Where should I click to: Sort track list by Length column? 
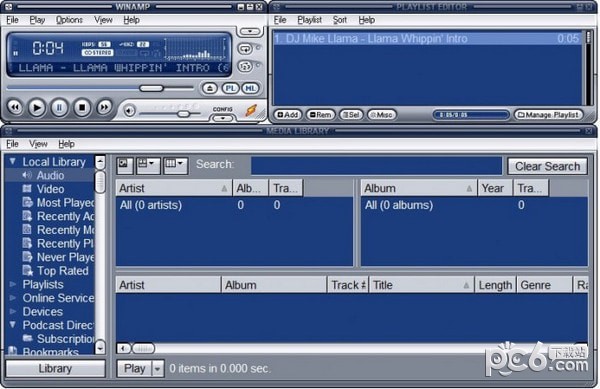click(x=496, y=285)
